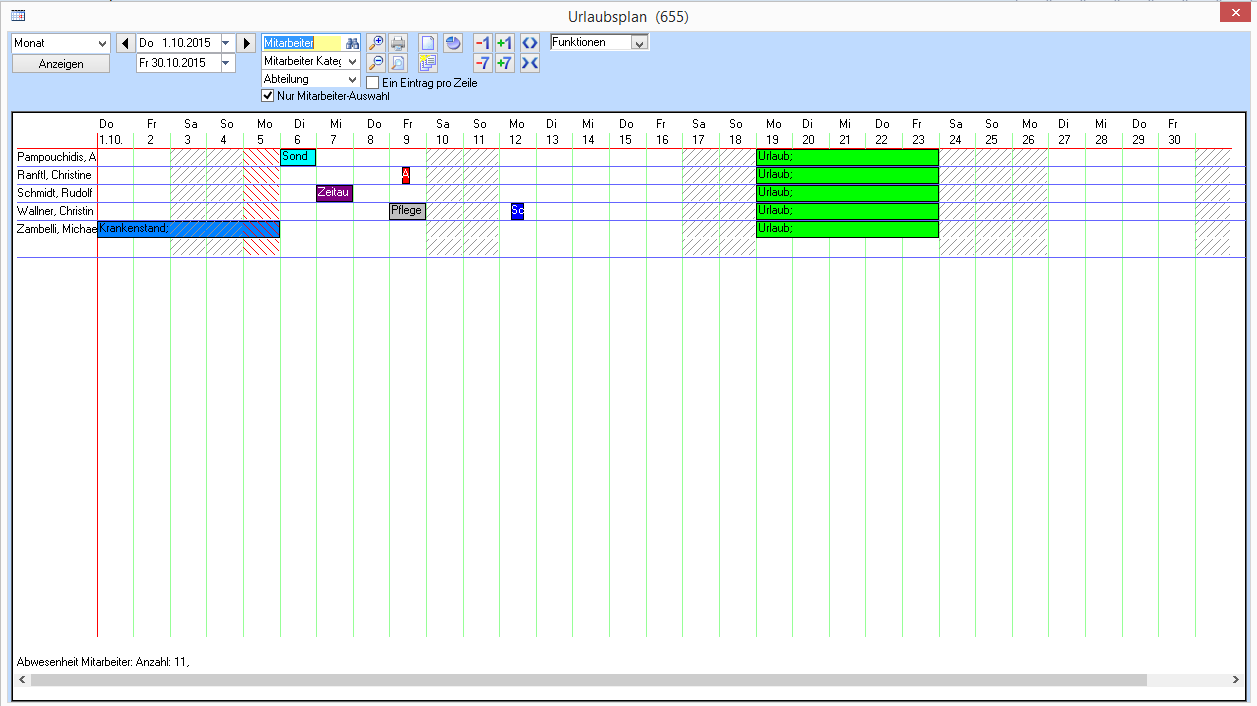Open the Funktionen dropdown menu
1257x706 pixels.
point(639,43)
